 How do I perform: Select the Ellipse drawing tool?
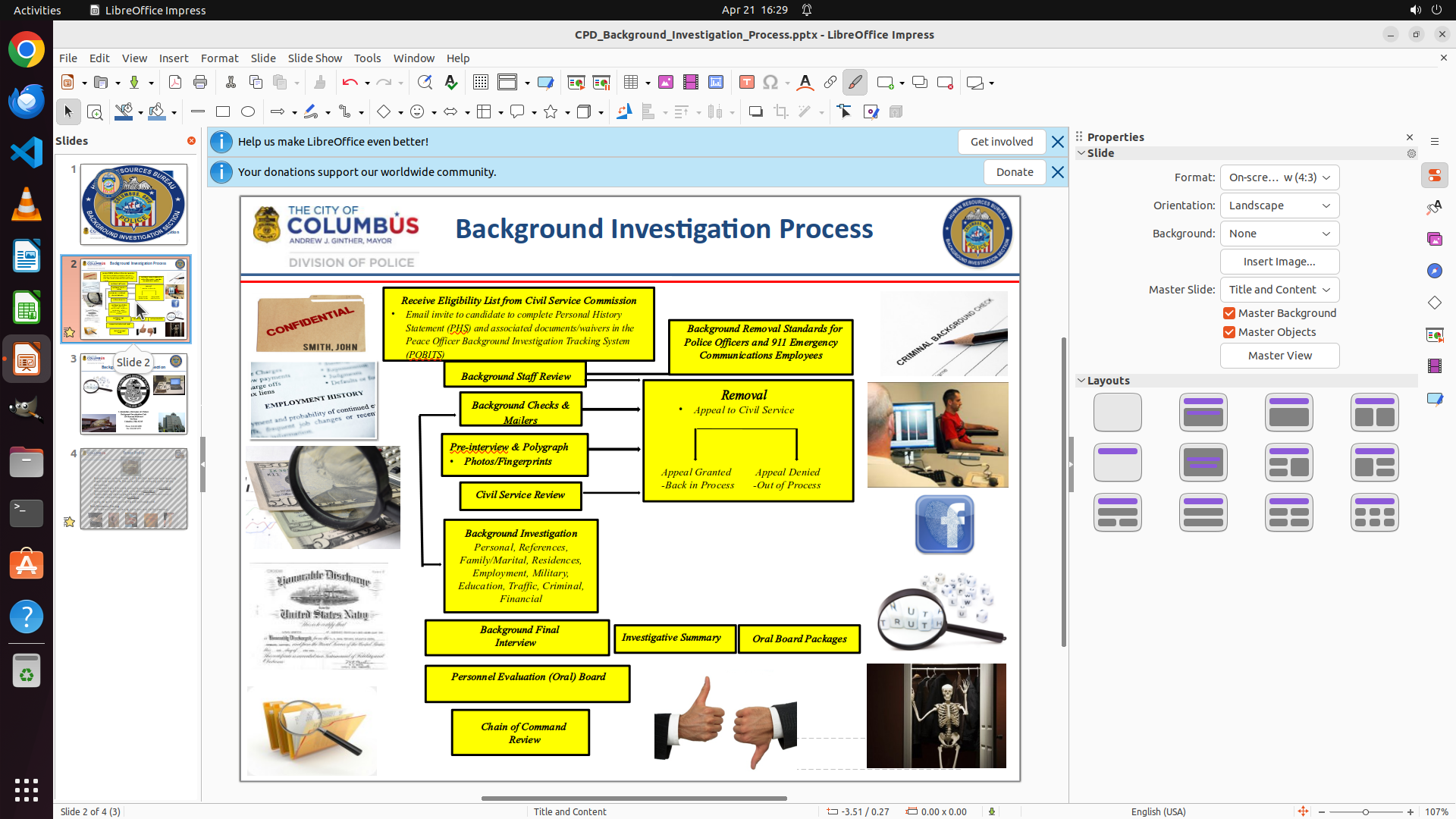pos(248,112)
